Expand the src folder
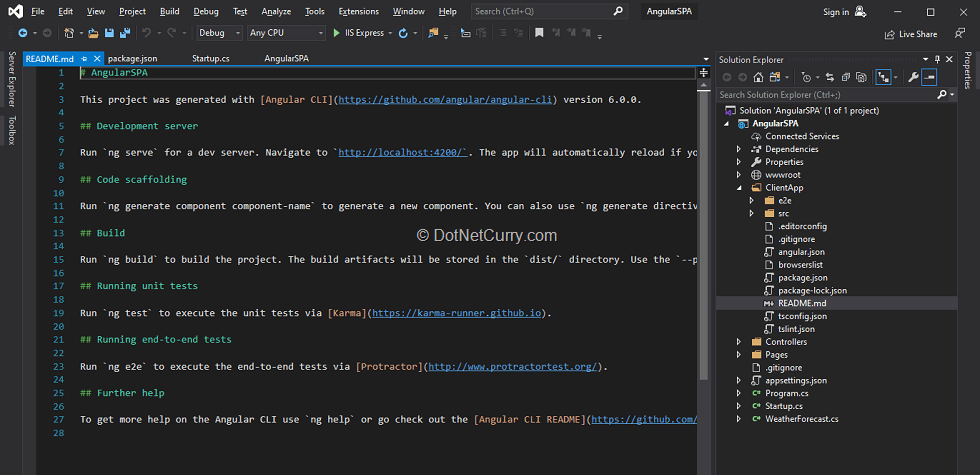The image size is (980, 475). pyautogui.click(x=752, y=213)
